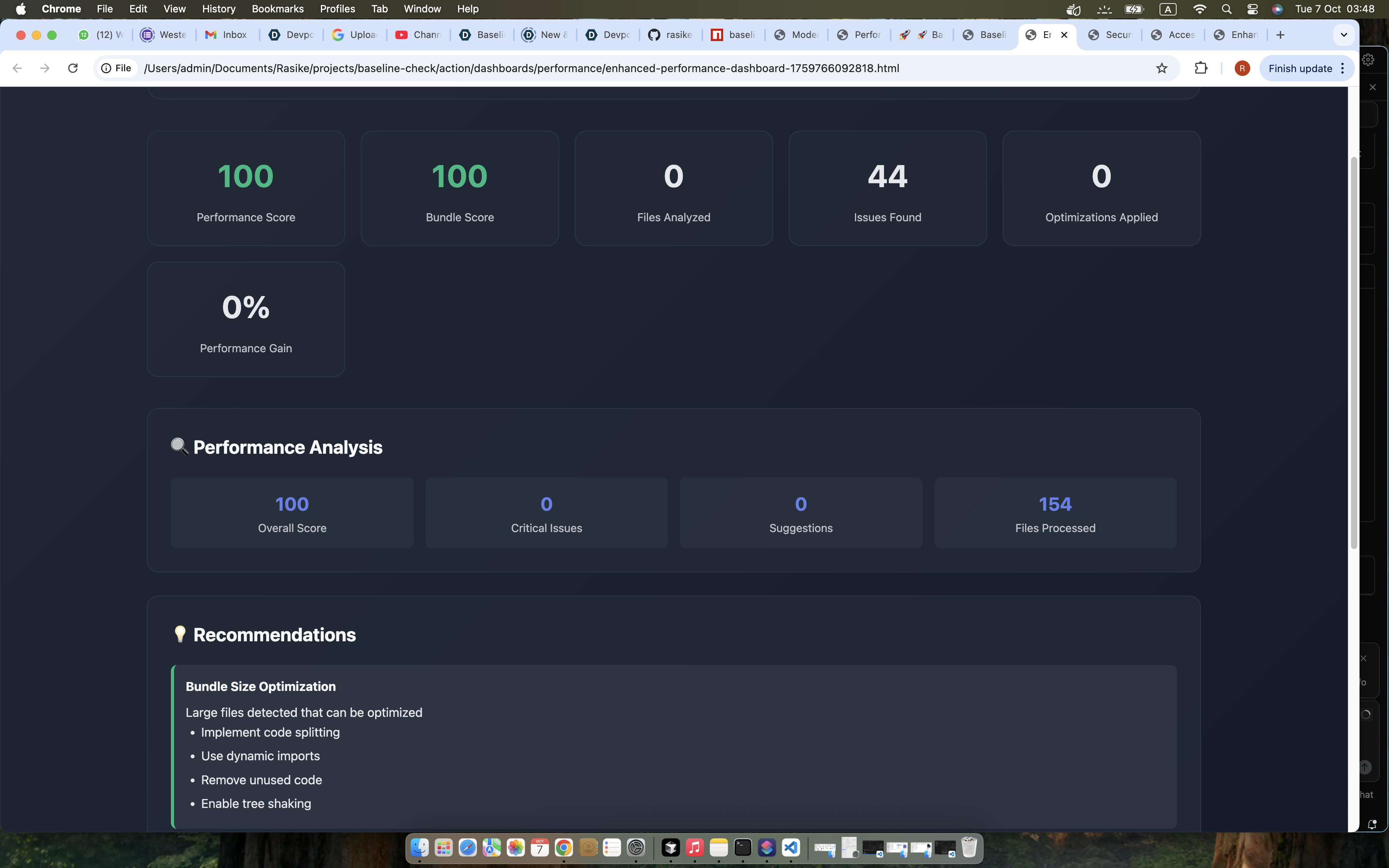Click the Wi-Fi status icon
Screen dimensions: 1389x868
pos(1199,9)
